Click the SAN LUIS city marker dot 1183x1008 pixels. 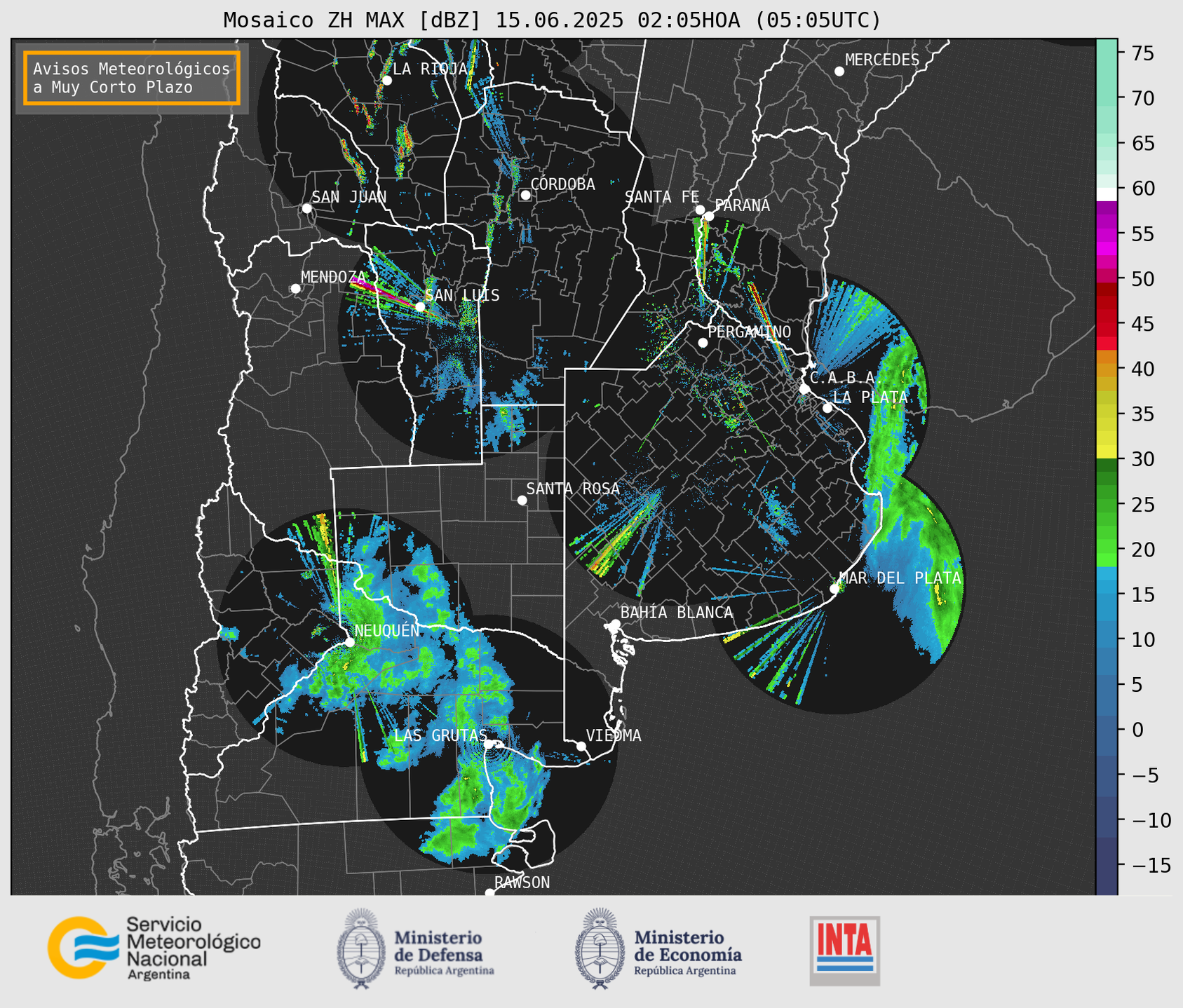pos(420,307)
